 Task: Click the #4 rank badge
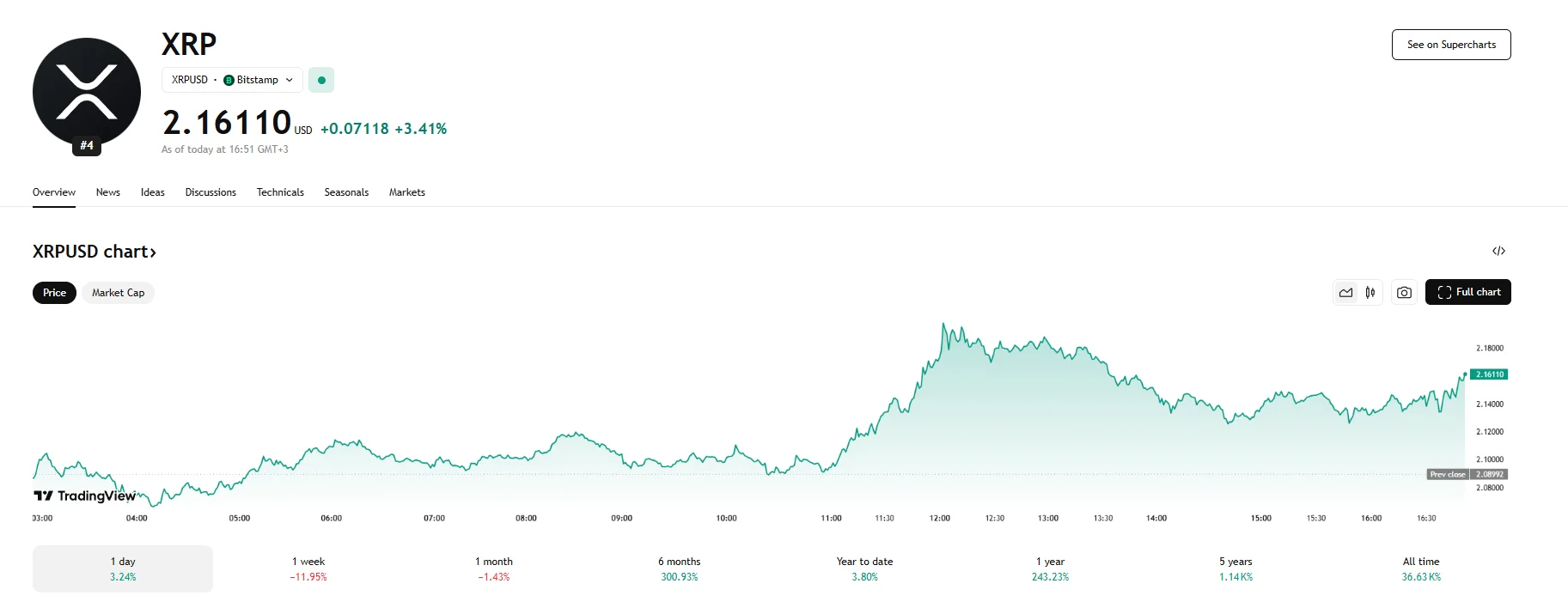click(x=87, y=146)
